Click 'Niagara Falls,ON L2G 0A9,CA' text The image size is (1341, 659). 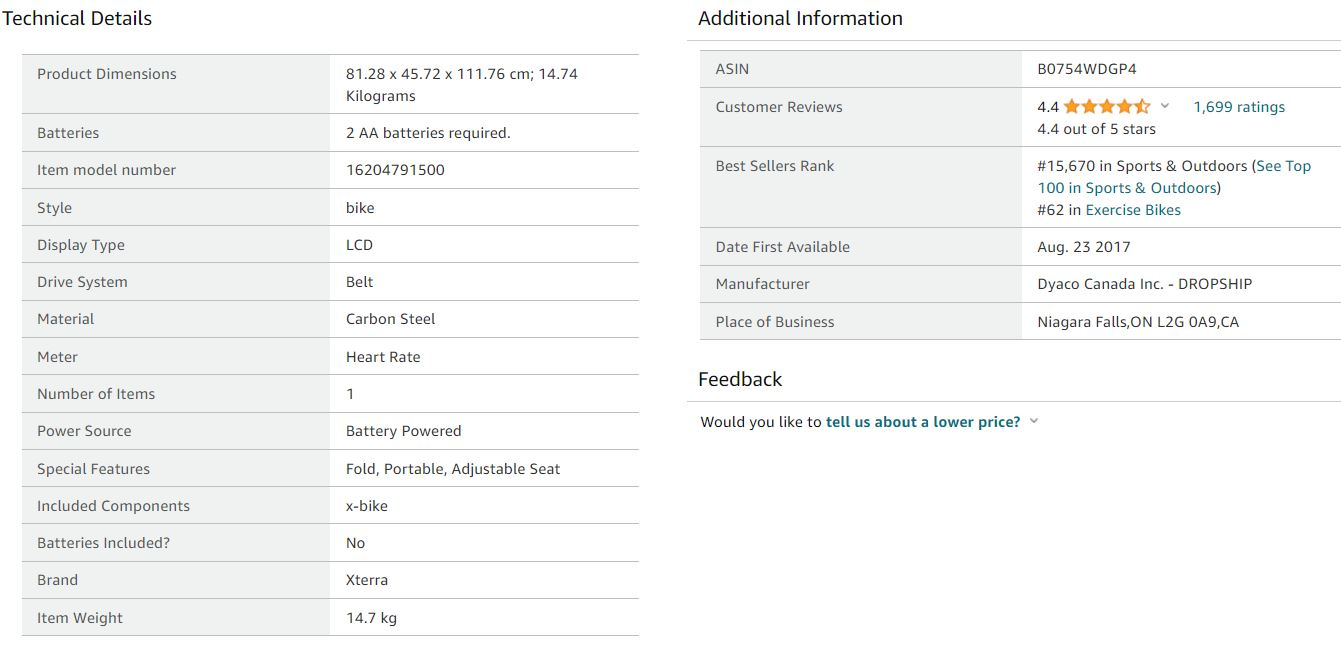(x=1138, y=322)
